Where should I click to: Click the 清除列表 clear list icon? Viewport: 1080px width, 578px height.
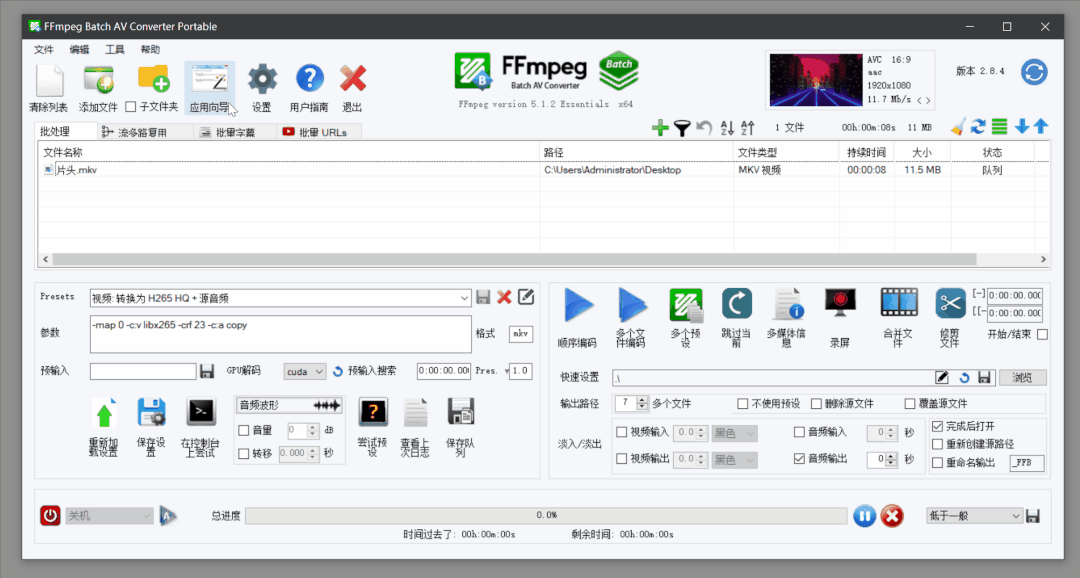click(48, 80)
